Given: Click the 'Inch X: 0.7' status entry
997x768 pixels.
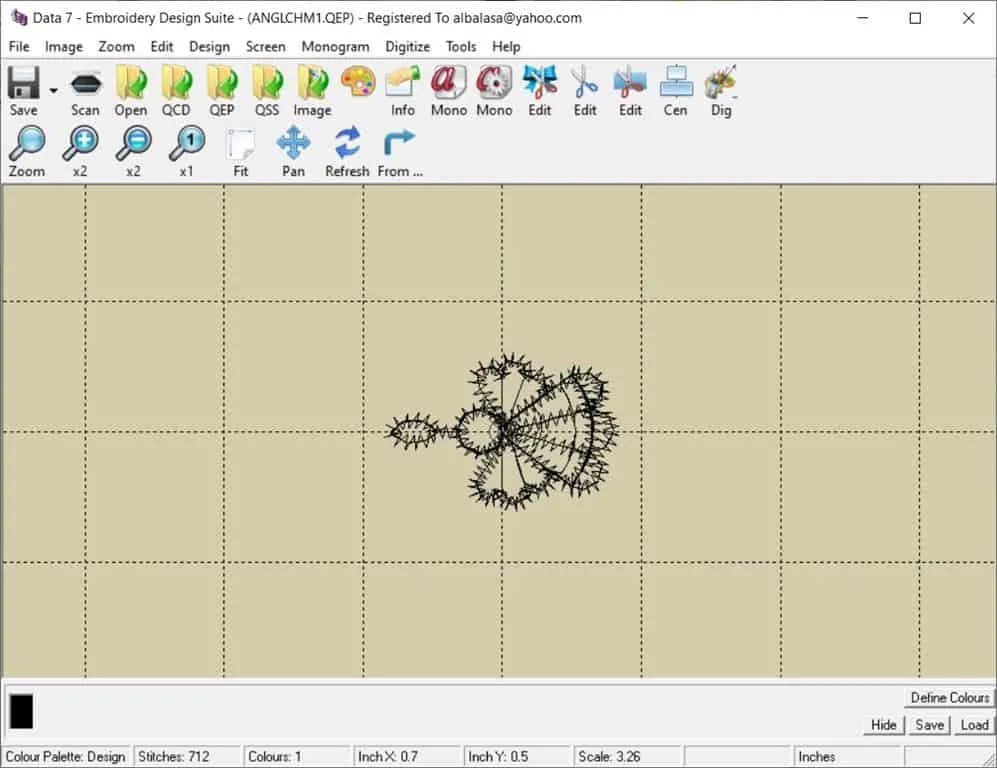Looking at the screenshot, I should pyautogui.click(x=388, y=757).
